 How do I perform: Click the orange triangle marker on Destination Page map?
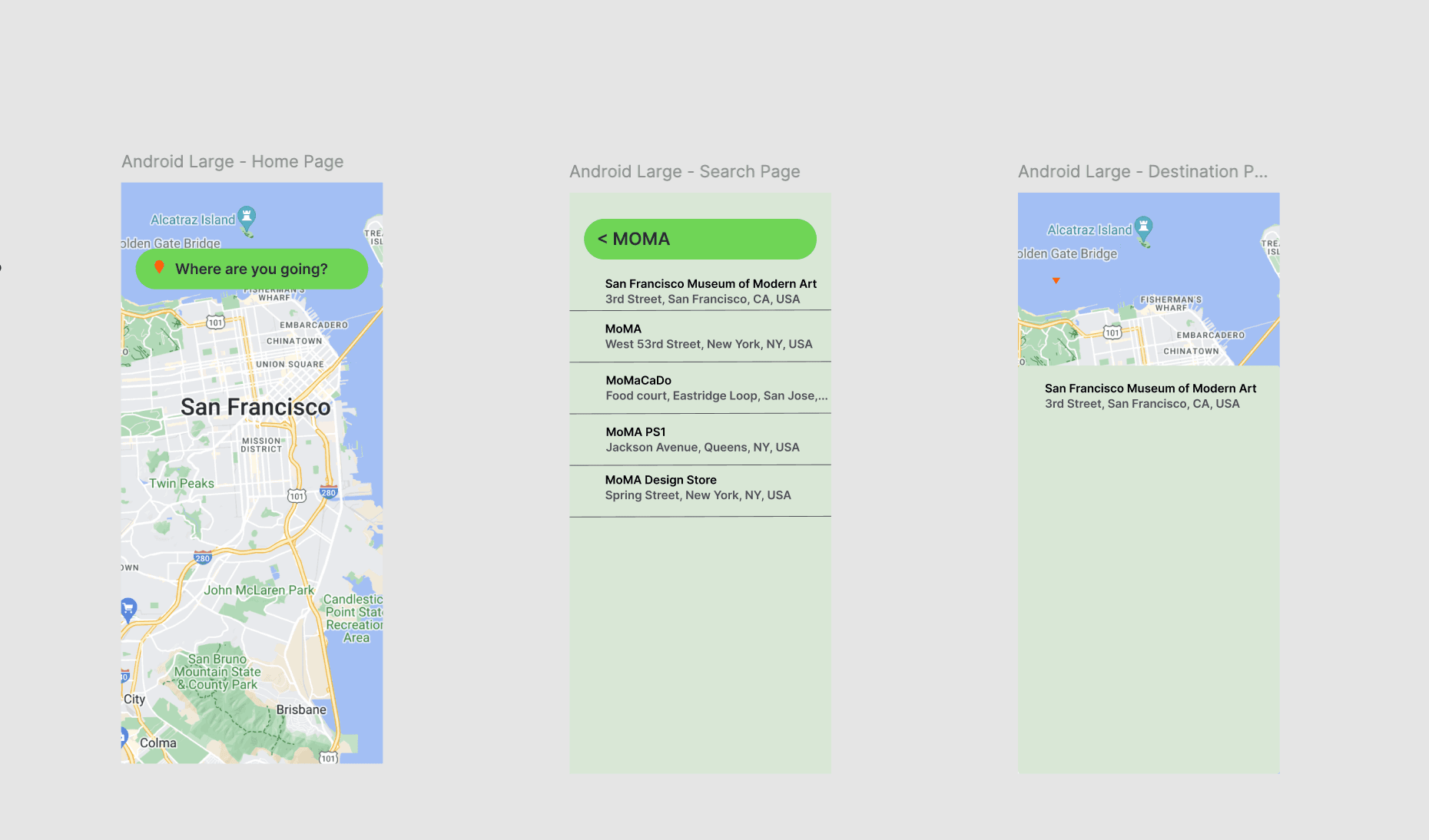[x=1056, y=281]
